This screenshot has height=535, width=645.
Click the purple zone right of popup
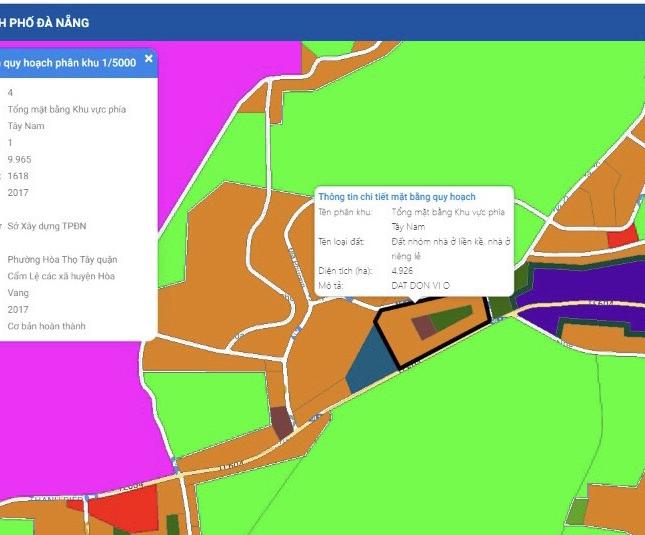click(x=584, y=284)
